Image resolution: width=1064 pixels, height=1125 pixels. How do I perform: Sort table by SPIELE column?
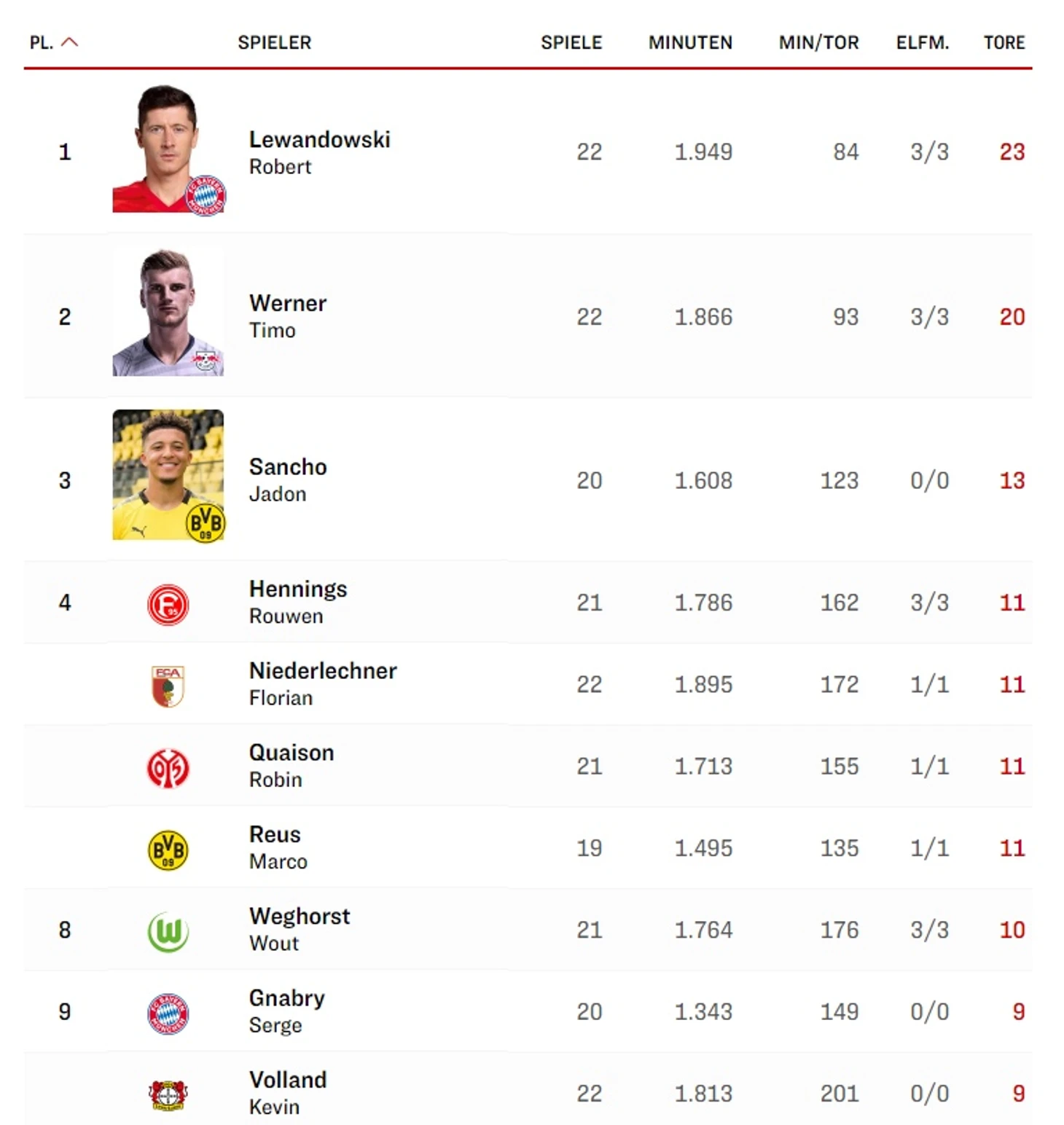click(x=571, y=43)
